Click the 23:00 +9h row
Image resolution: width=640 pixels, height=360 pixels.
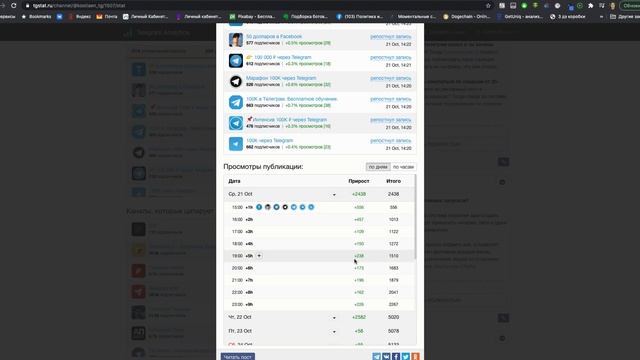click(x=319, y=304)
